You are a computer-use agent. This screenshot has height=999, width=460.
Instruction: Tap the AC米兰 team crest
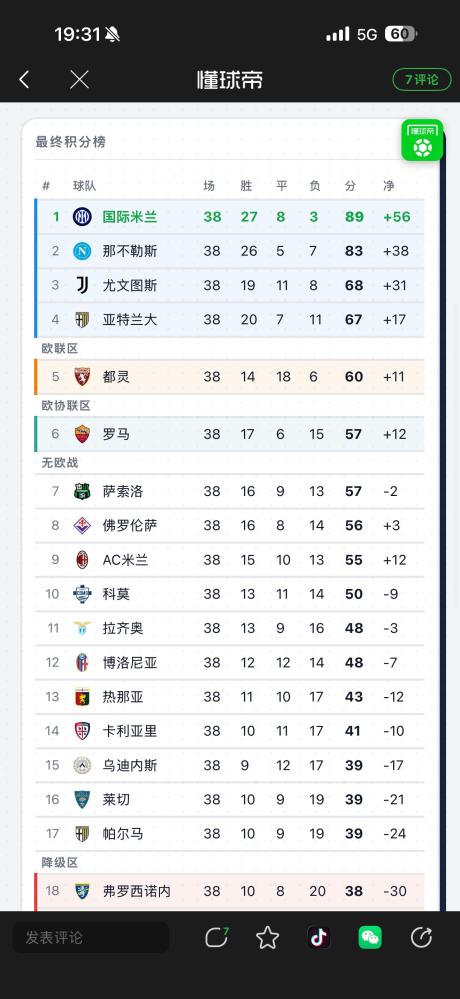coord(82,559)
